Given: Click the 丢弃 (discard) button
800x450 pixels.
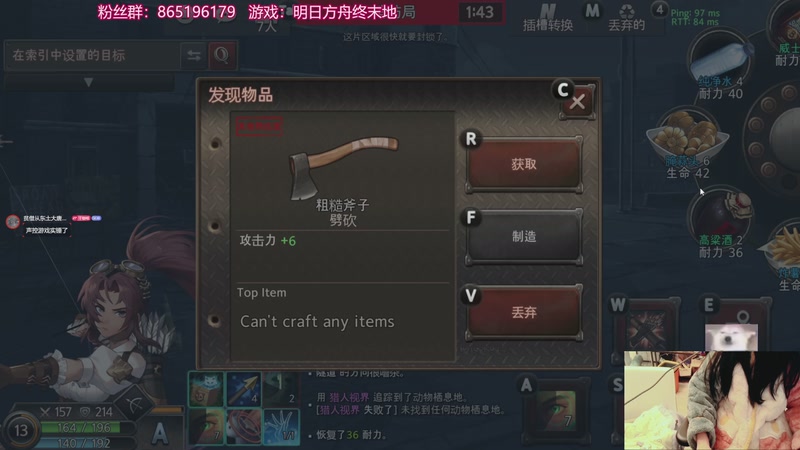Looking at the screenshot, I should coord(524,312).
